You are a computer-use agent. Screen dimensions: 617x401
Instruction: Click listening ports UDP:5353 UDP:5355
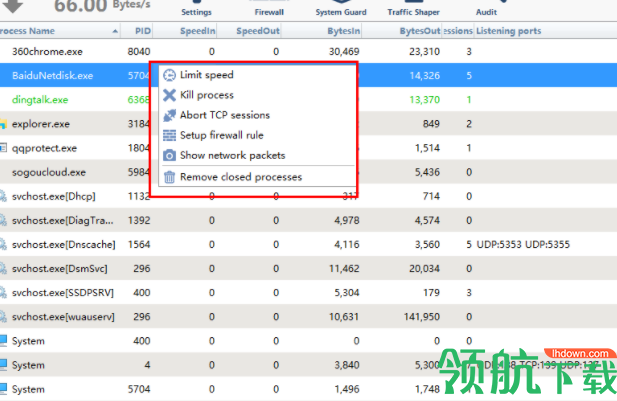pyautogui.click(x=523, y=244)
